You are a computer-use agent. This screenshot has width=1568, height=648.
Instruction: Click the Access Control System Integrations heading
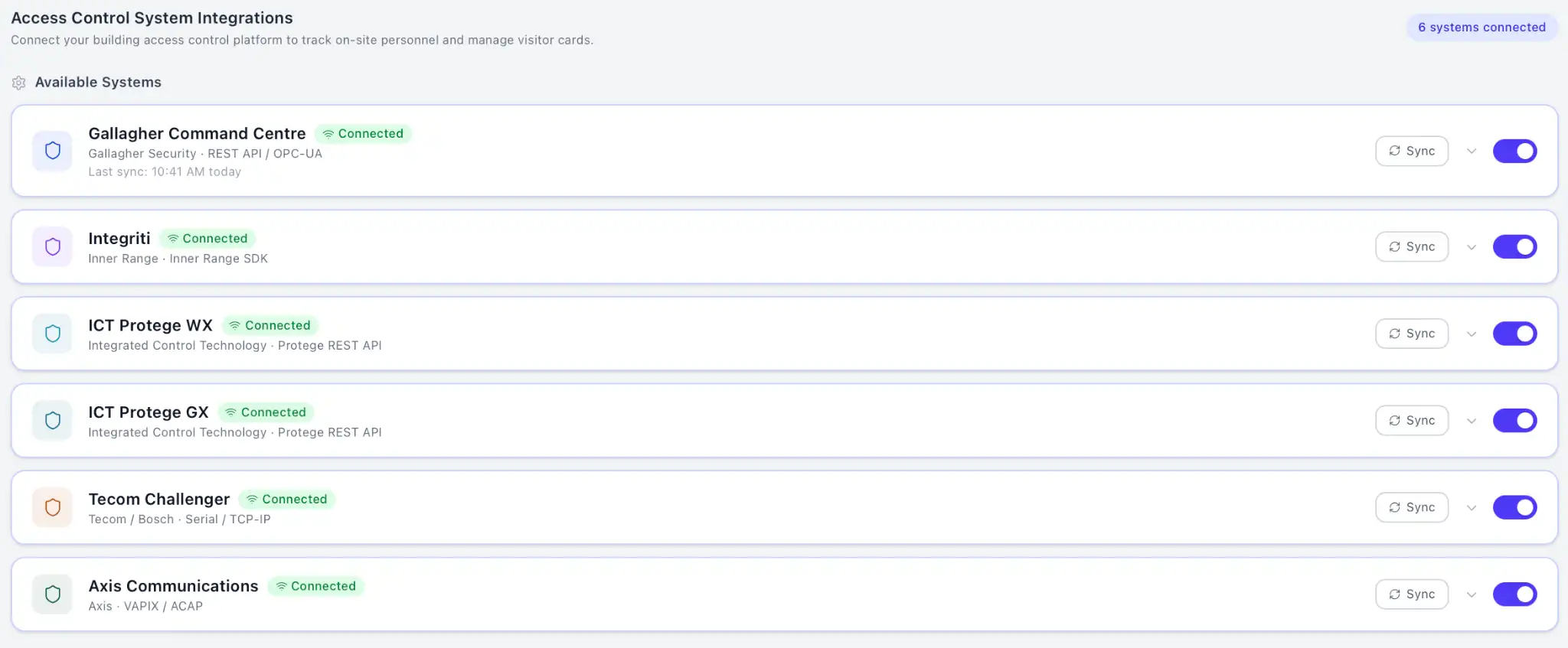click(152, 18)
